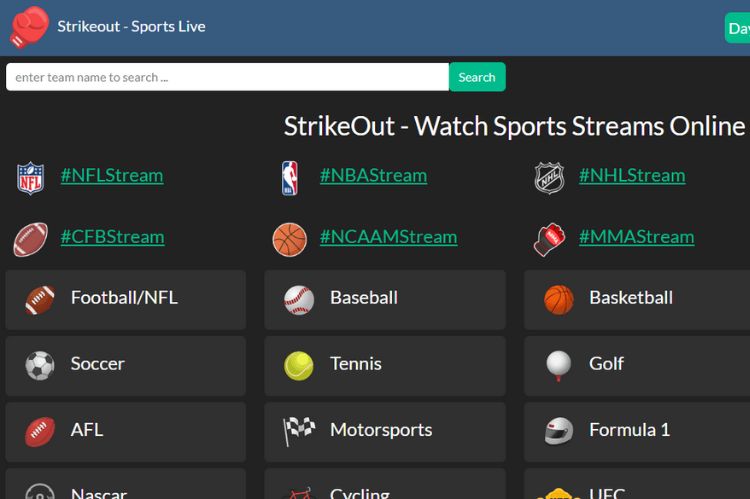750x499 pixels.
Task: Click the red AFL ball icon
Action: [40, 432]
